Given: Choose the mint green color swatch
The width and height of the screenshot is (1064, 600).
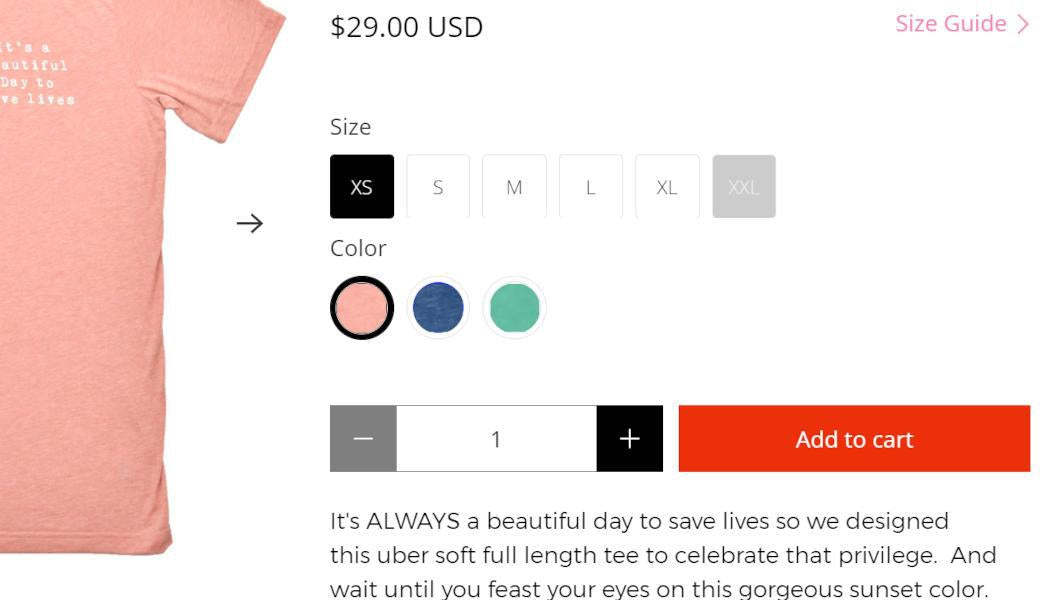Looking at the screenshot, I should [x=513, y=307].
